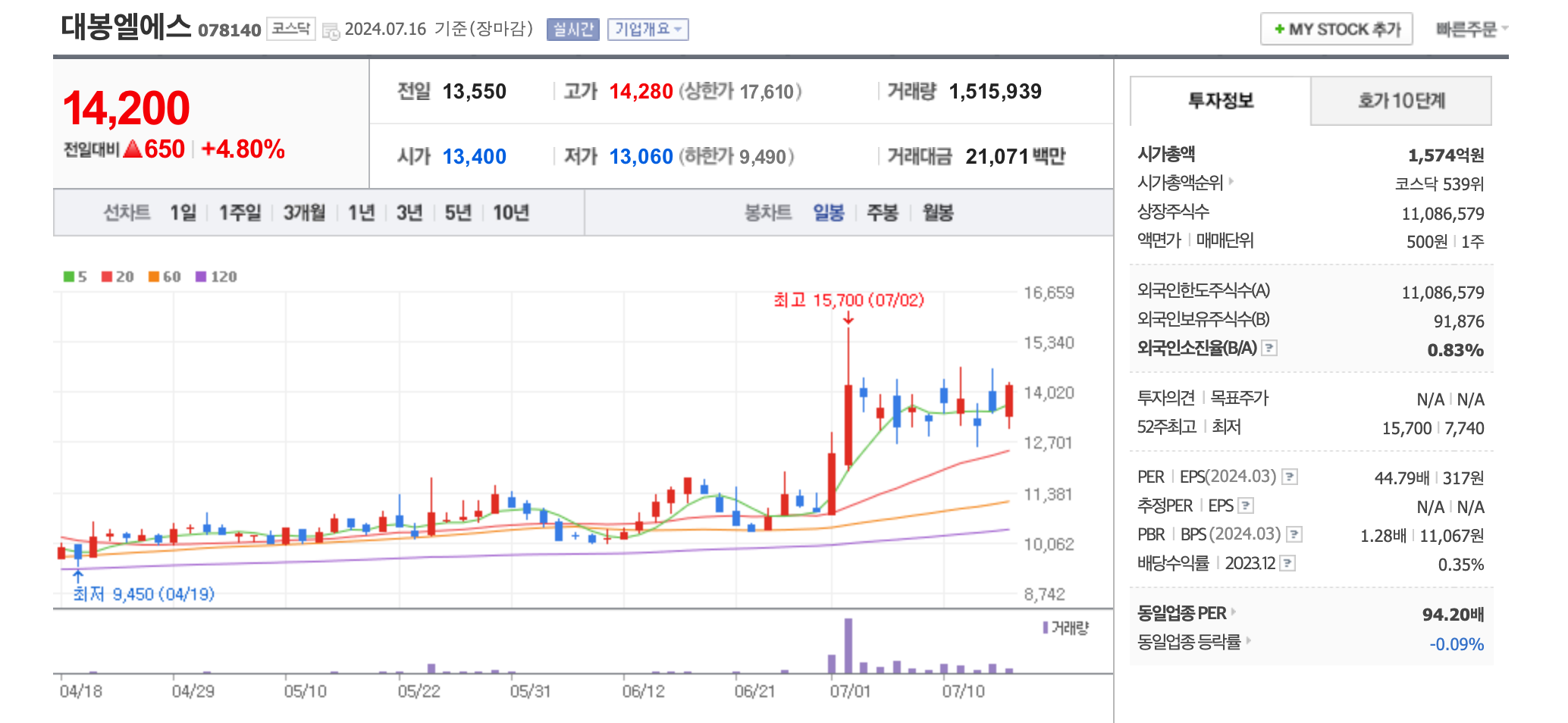Click the 외국인소진율 value 0.83%

click(1455, 350)
